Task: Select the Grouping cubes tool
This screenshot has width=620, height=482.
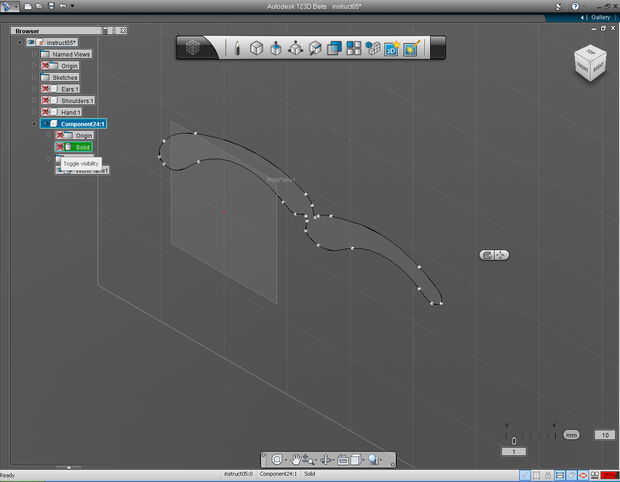Action: coord(372,48)
